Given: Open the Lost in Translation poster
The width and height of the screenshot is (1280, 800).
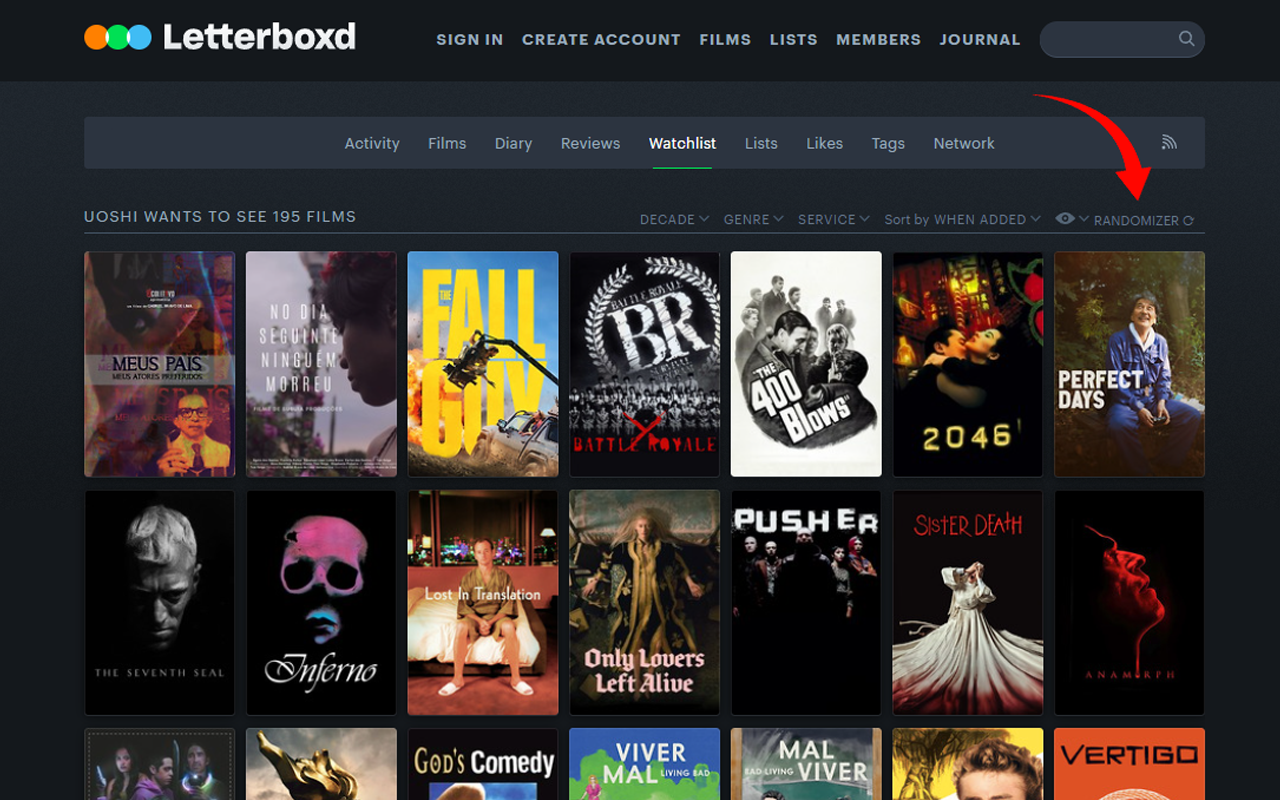Looking at the screenshot, I should [x=483, y=603].
